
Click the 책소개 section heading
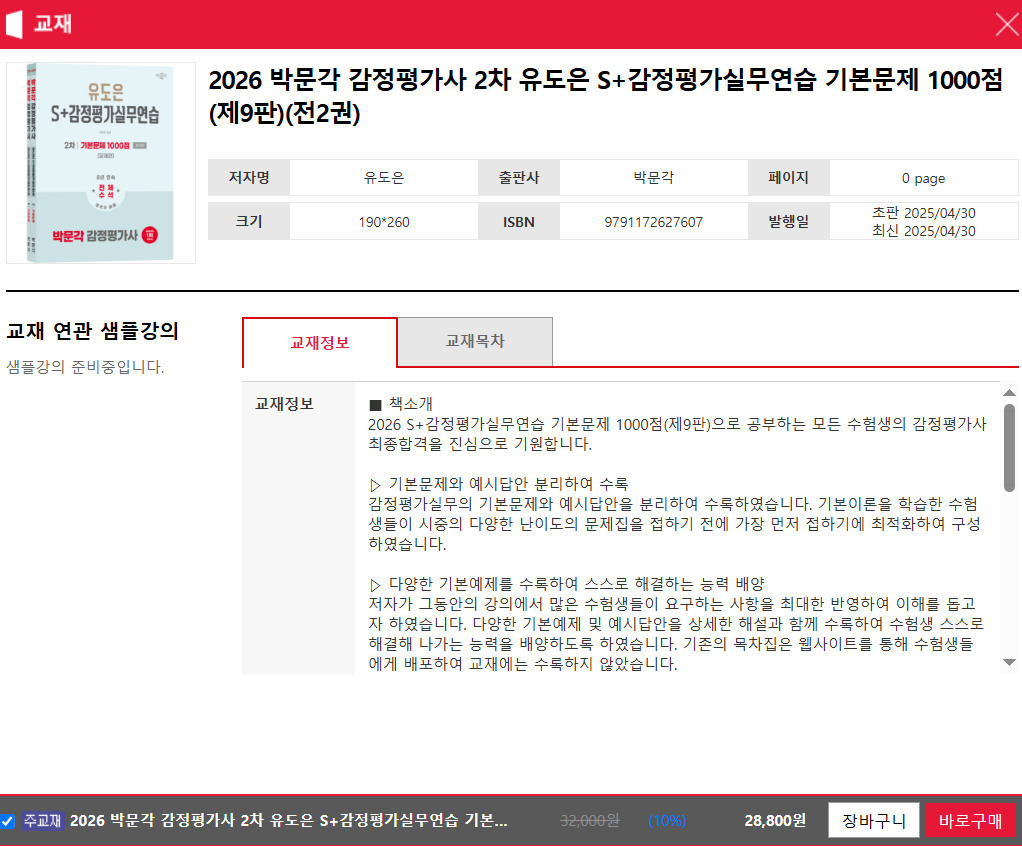(401, 404)
